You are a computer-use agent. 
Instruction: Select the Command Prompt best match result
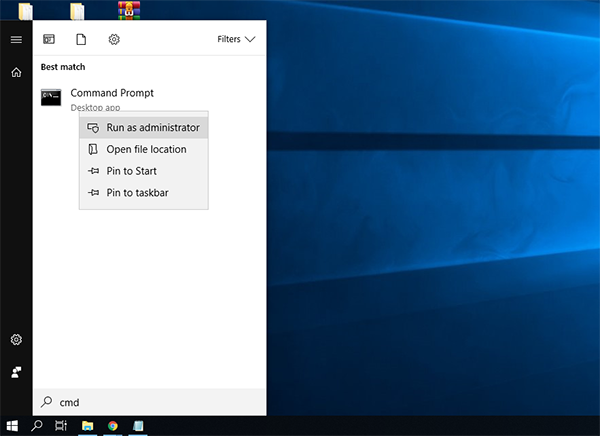(149, 98)
